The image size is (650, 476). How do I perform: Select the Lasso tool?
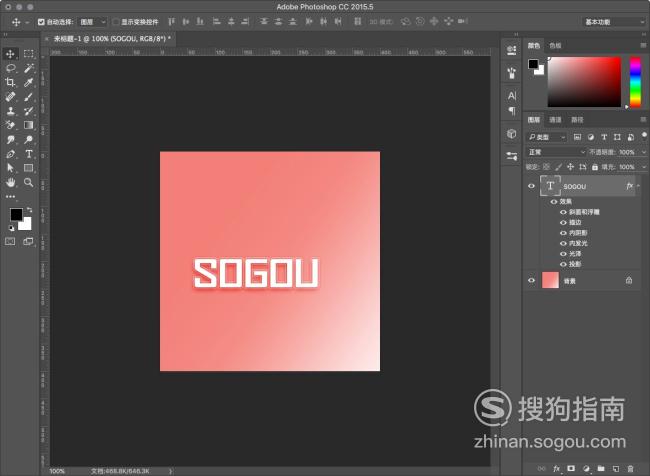10,68
